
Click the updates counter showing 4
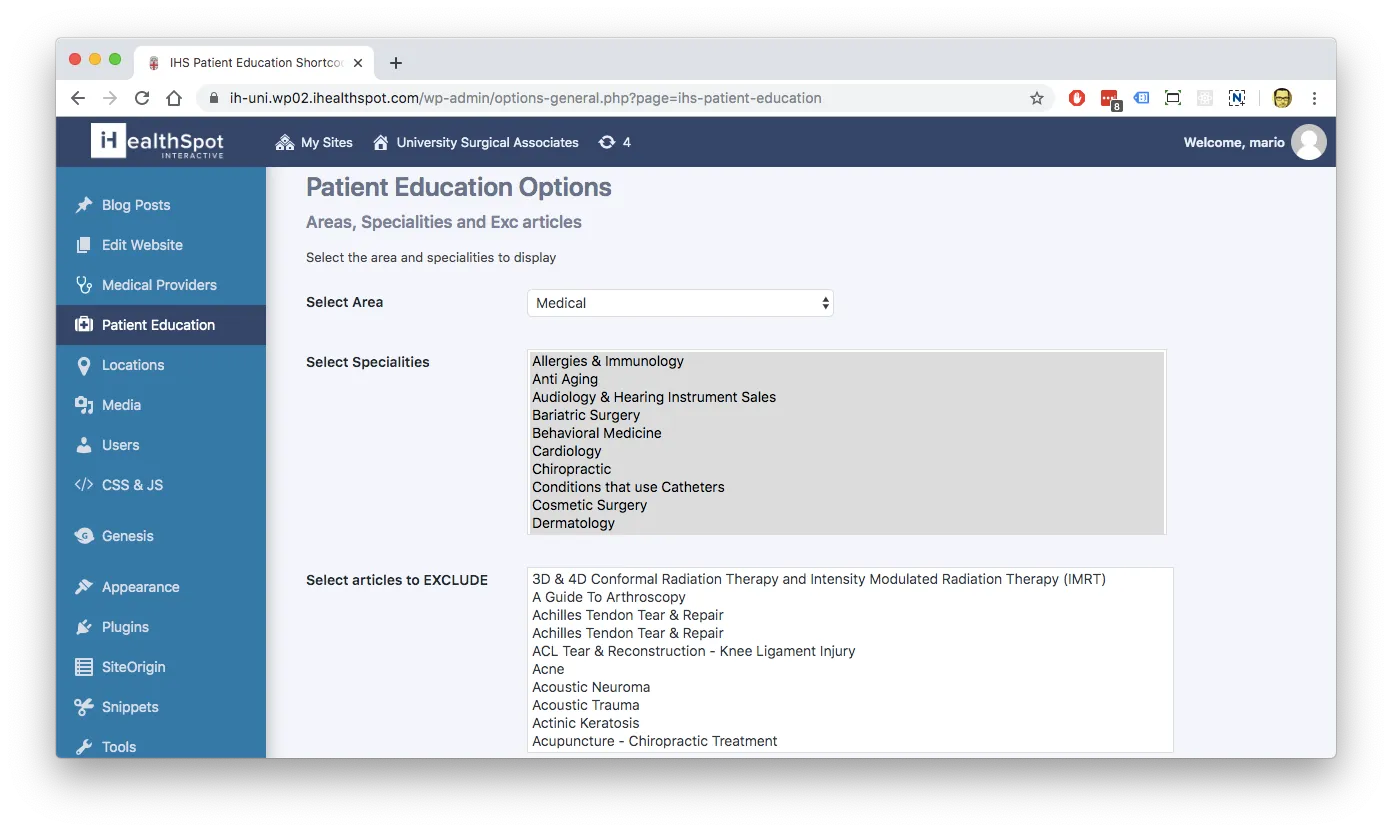pos(614,142)
